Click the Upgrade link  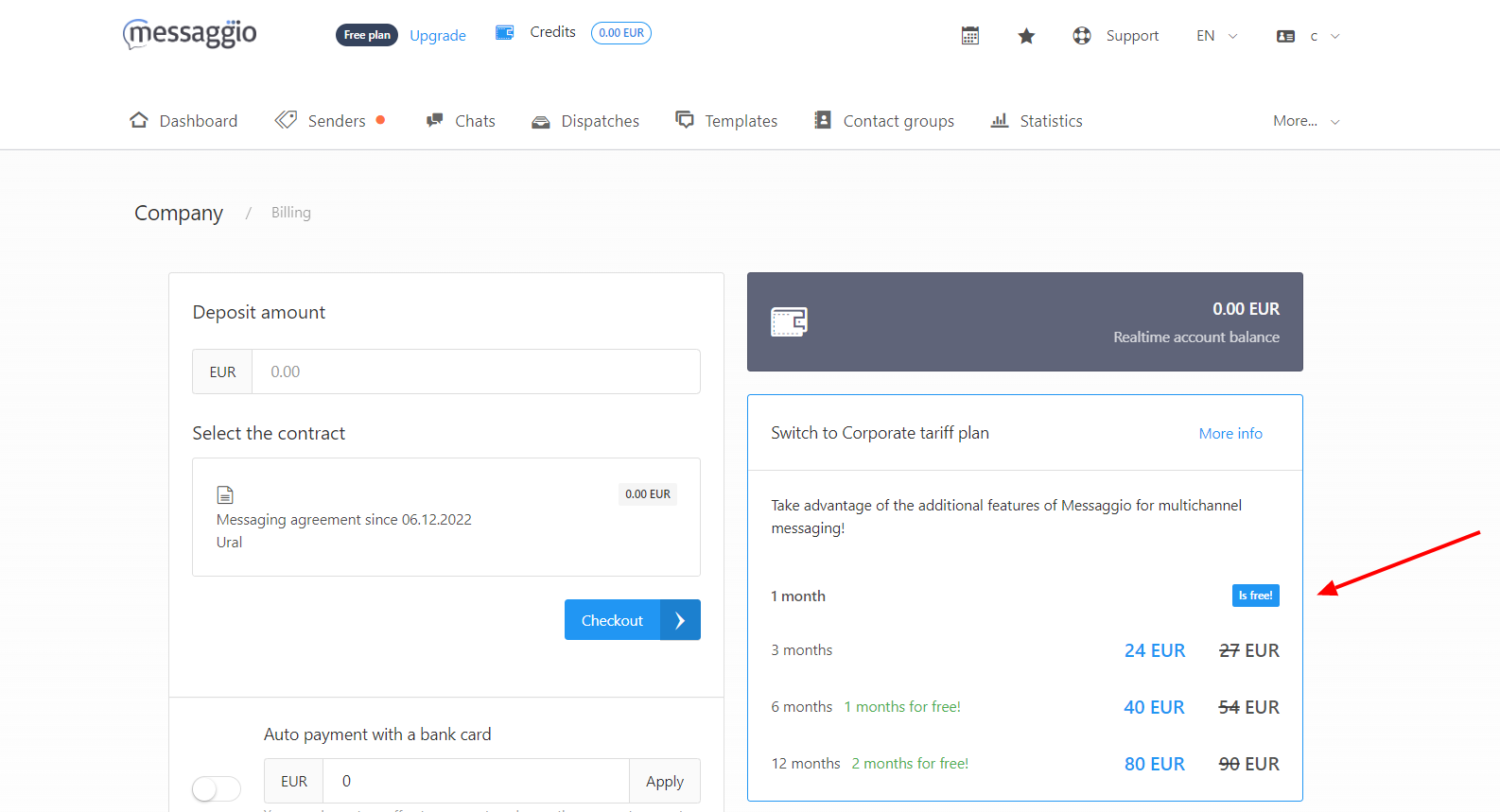(x=438, y=36)
